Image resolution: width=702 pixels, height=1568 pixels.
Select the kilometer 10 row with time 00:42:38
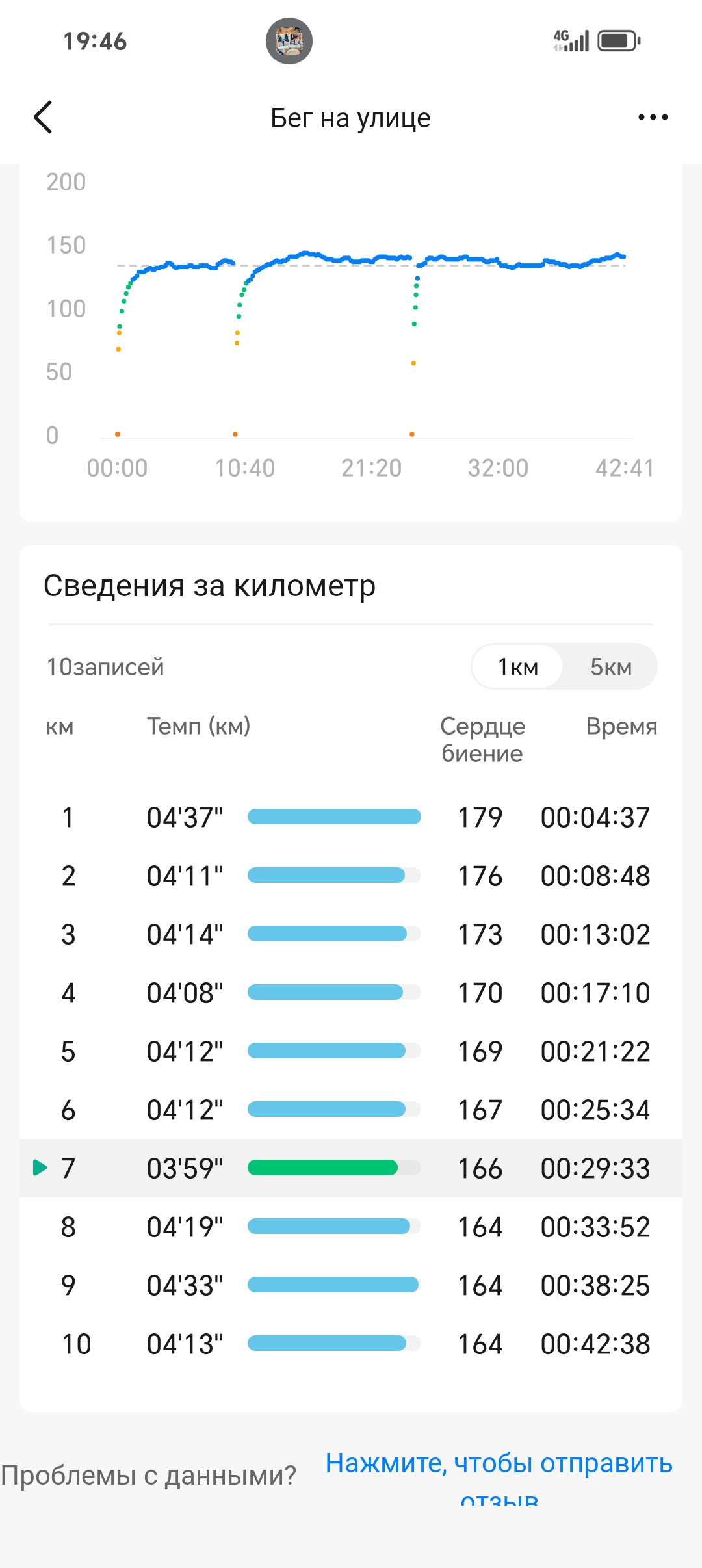(x=351, y=1344)
